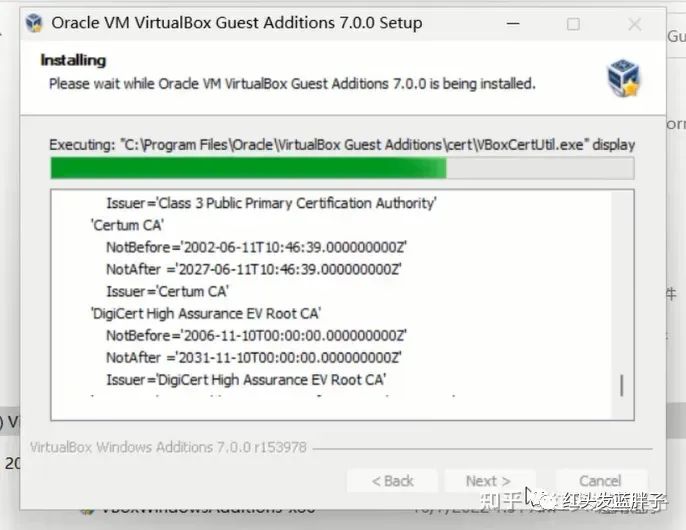Select the 'Certum CA' certificate name line

127,225
